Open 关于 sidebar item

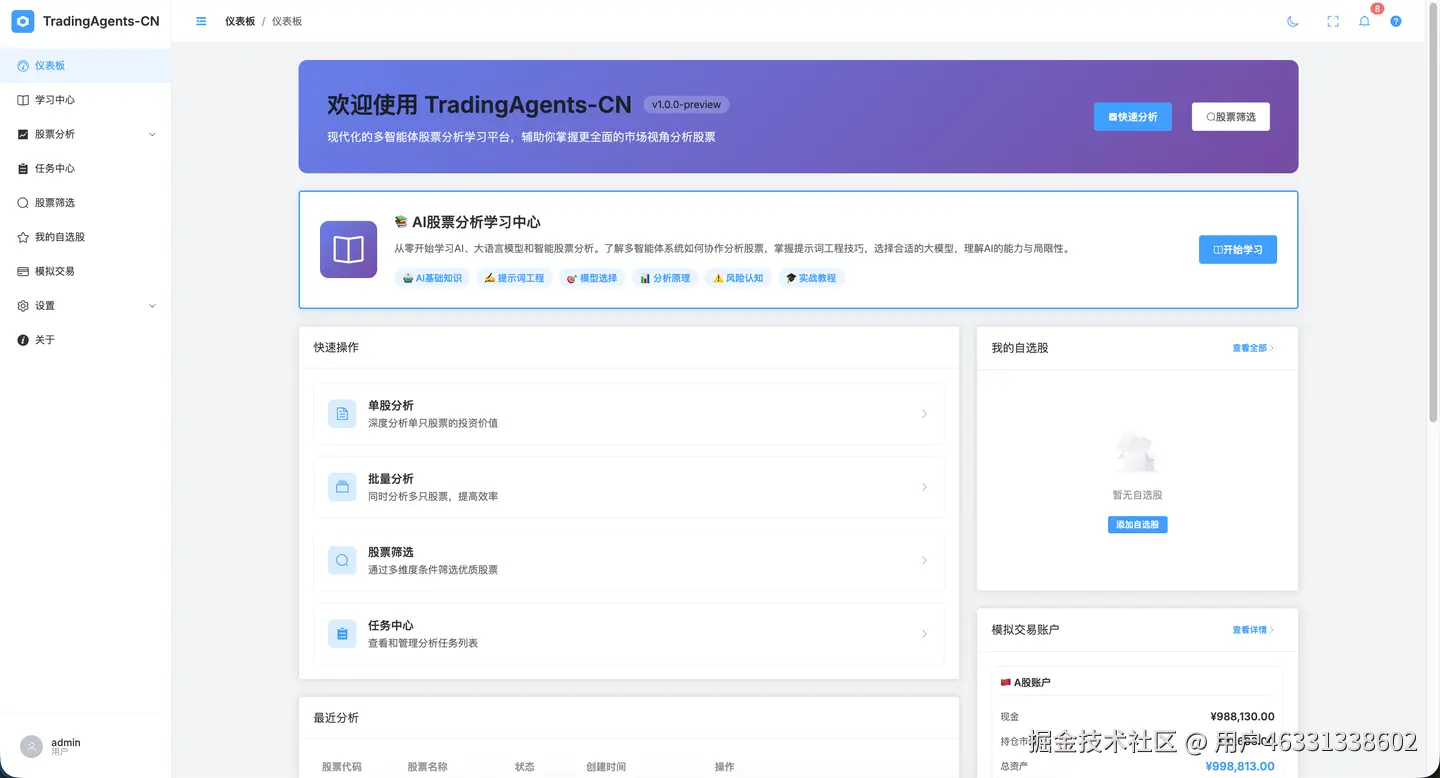85,340
